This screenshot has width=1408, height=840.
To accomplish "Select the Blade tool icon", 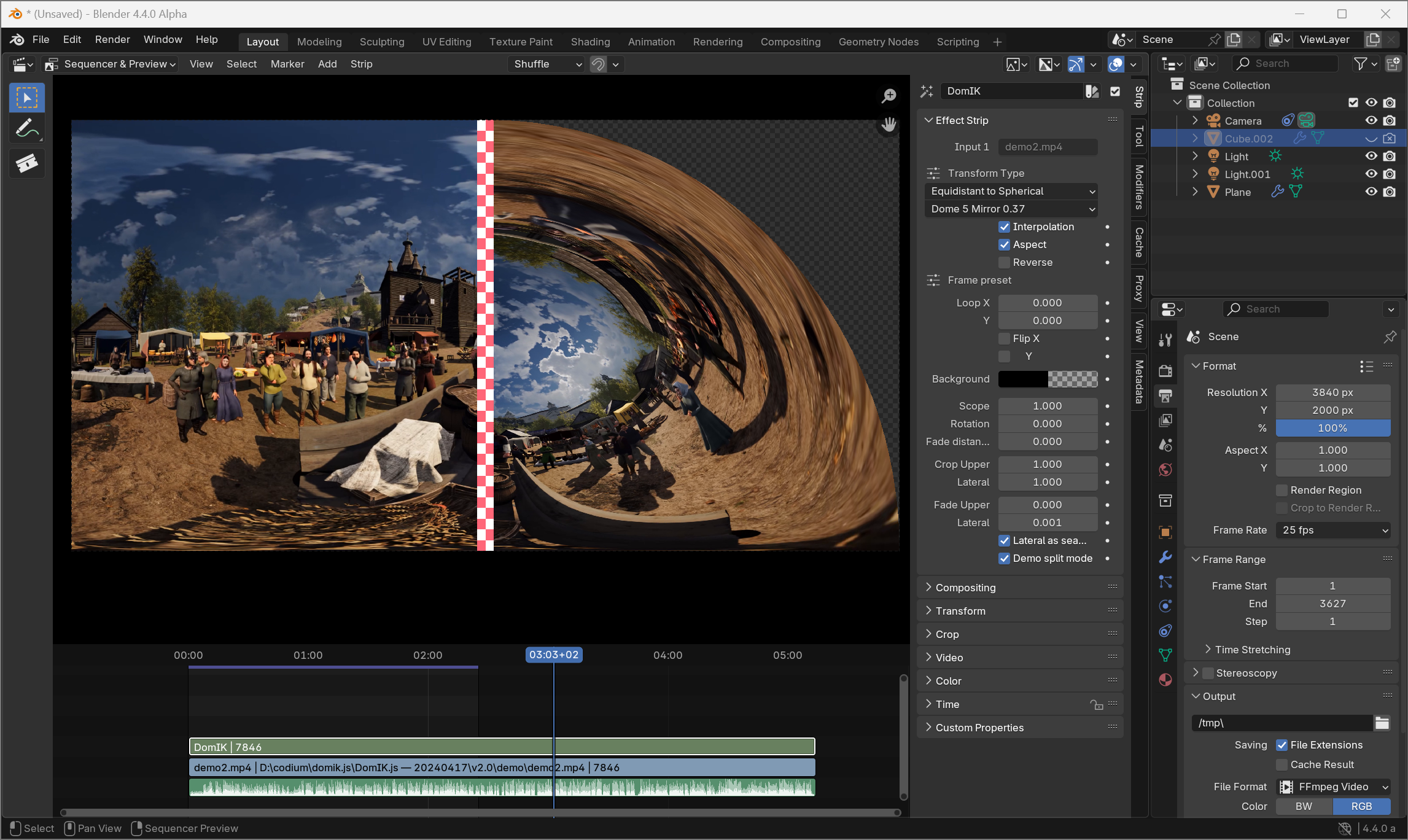I will click(x=26, y=163).
